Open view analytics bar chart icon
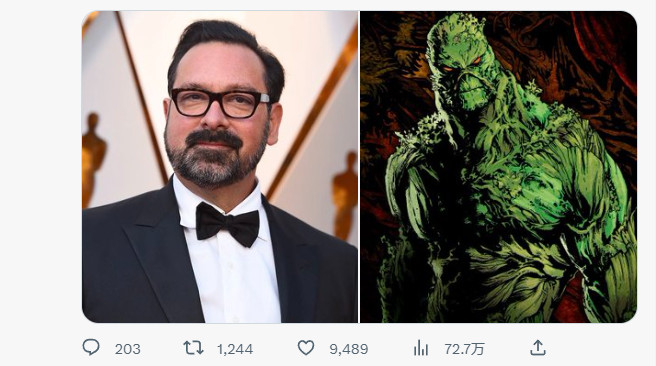The width and height of the screenshot is (656, 366). [420, 348]
